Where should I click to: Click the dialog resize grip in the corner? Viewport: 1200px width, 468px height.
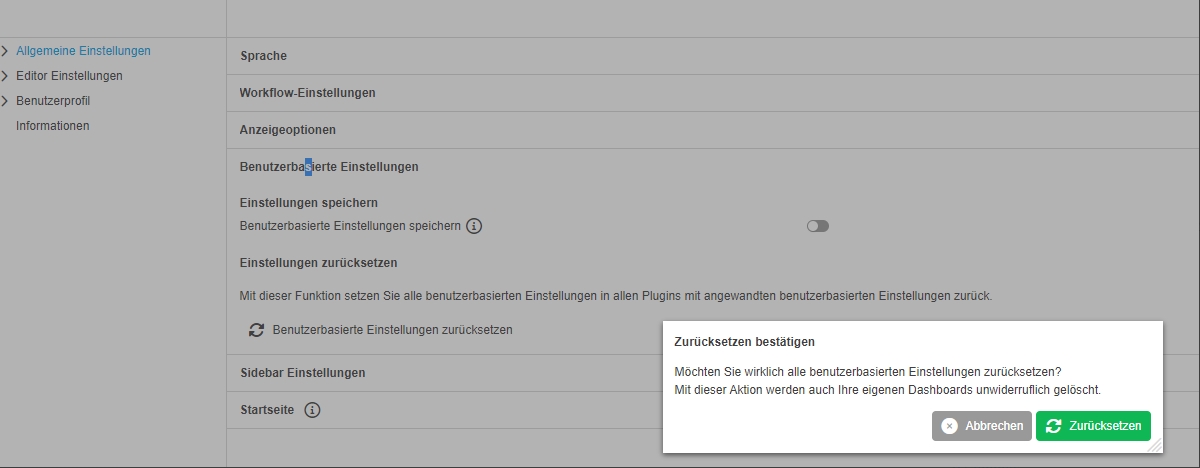1155,445
